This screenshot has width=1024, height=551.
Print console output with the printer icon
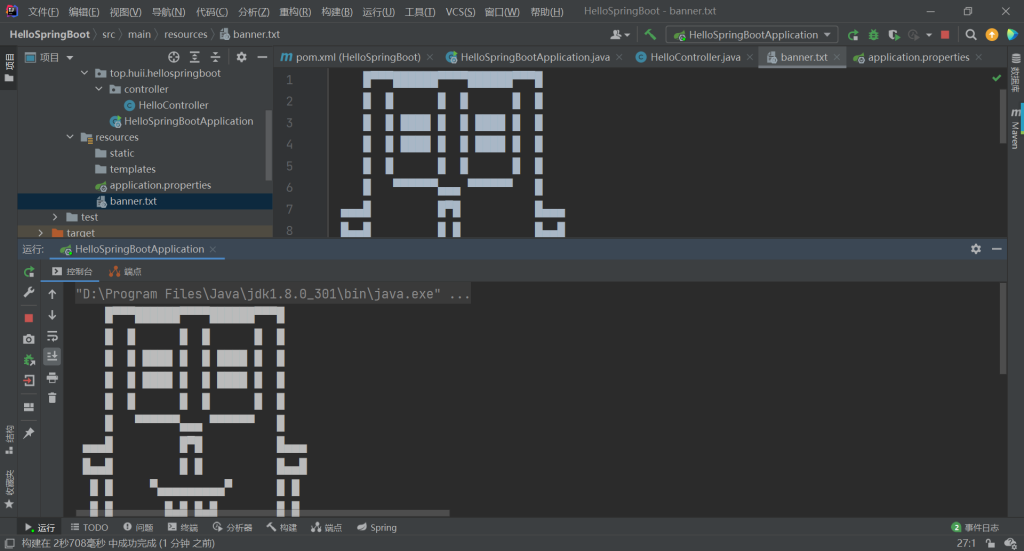point(52,377)
